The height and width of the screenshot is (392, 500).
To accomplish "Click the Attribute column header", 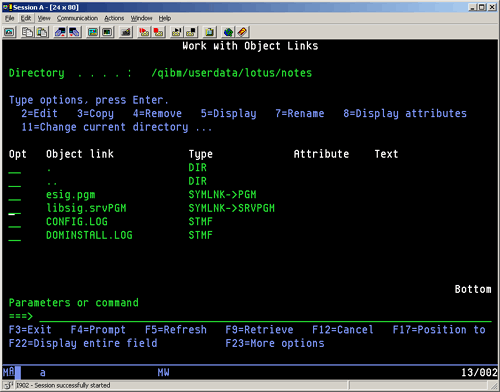I will [x=321, y=154].
